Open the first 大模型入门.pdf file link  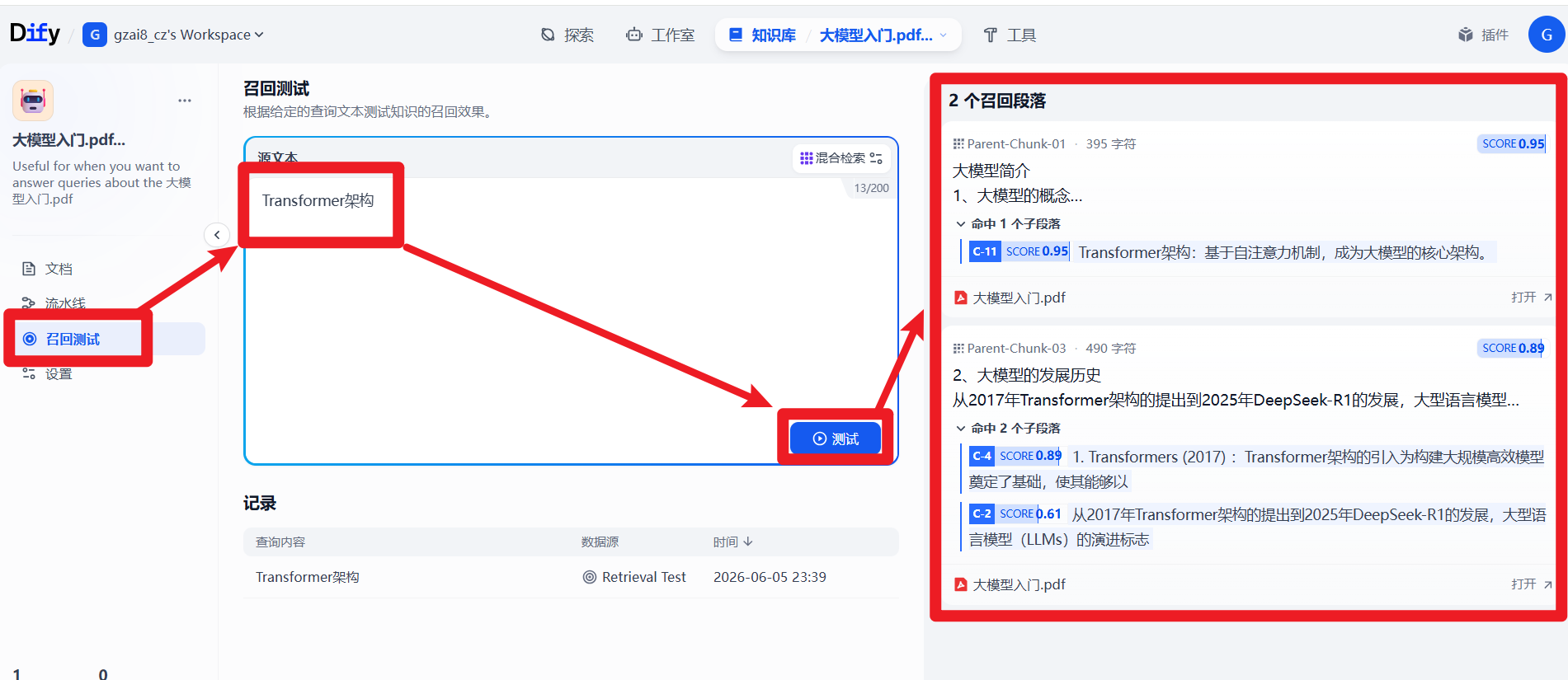pyautogui.click(x=1019, y=298)
